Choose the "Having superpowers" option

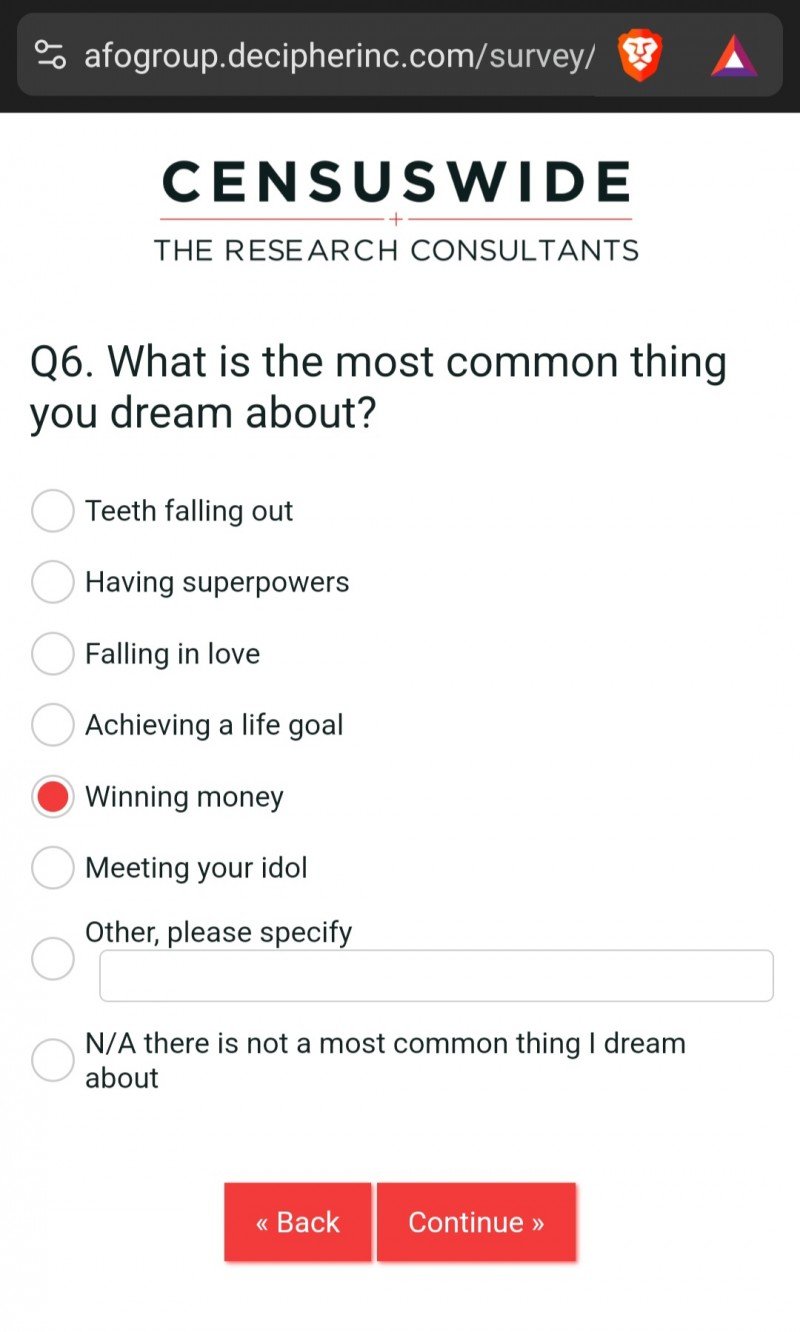pyautogui.click(x=53, y=582)
